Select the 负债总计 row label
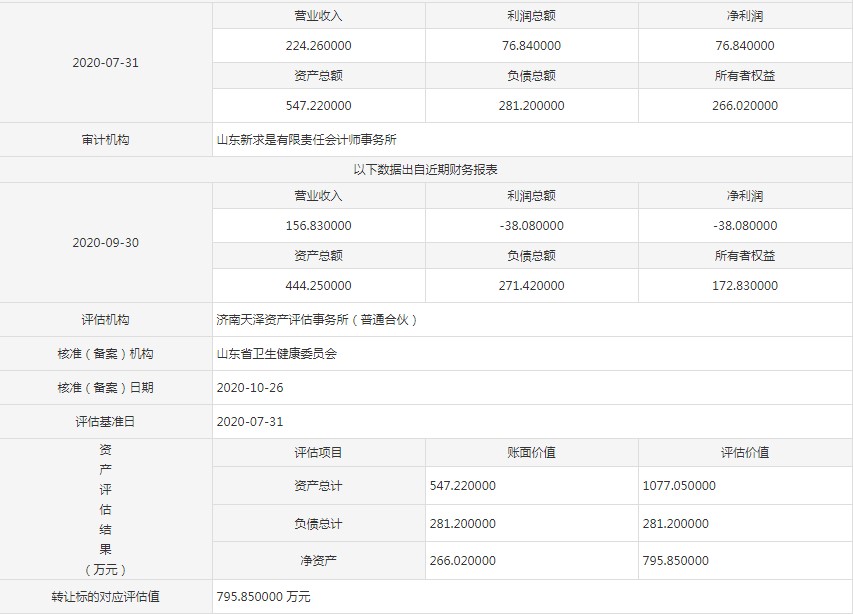The width and height of the screenshot is (853, 614). [318, 524]
